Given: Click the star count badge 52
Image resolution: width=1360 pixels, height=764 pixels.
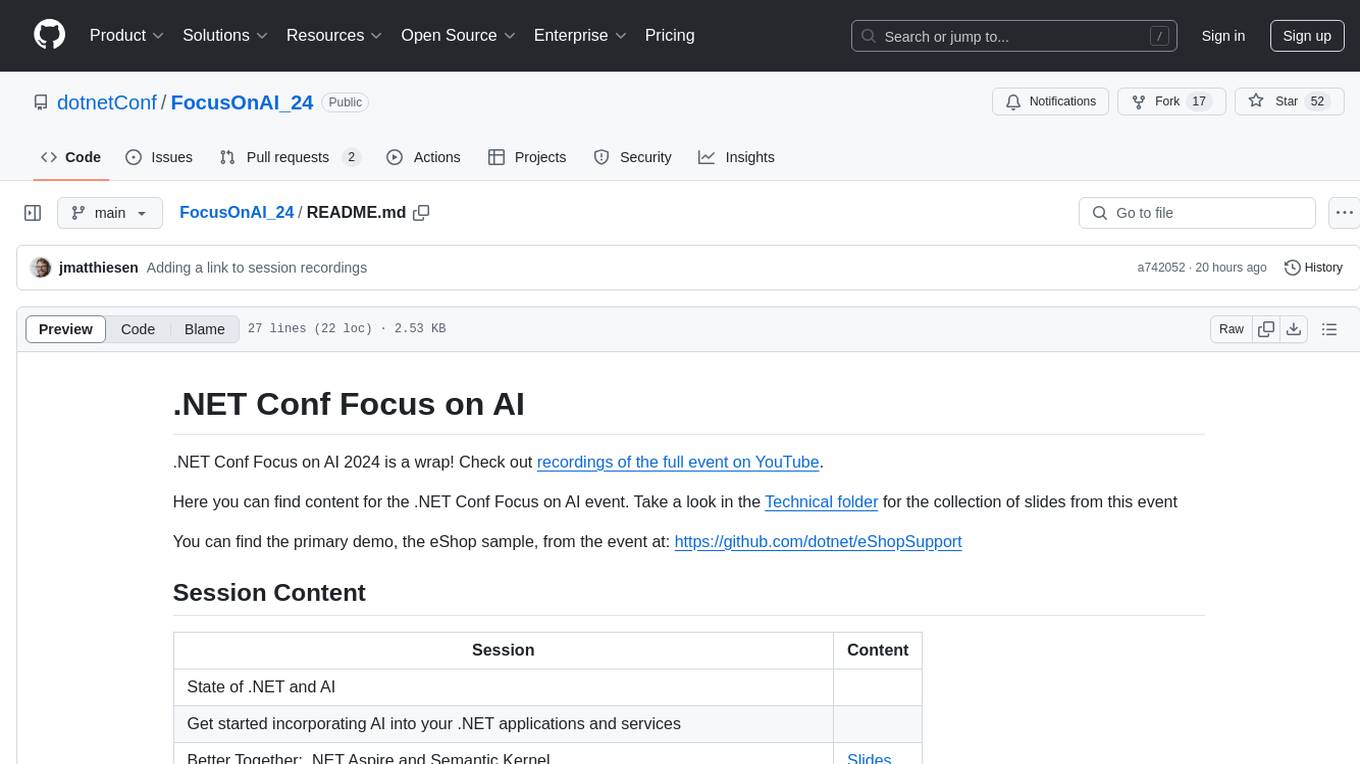Looking at the screenshot, I should pyautogui.click(x=1317, y=102).
